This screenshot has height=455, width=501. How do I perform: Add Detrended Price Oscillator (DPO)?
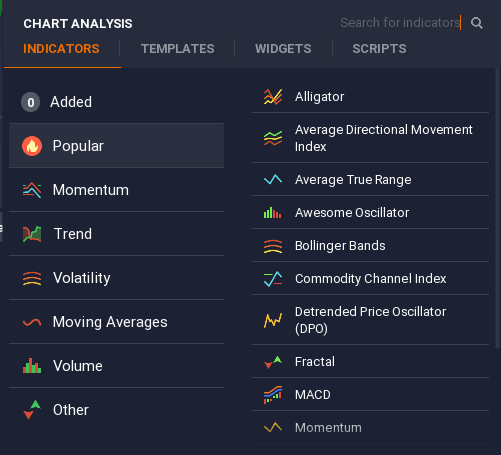[370, 320]
